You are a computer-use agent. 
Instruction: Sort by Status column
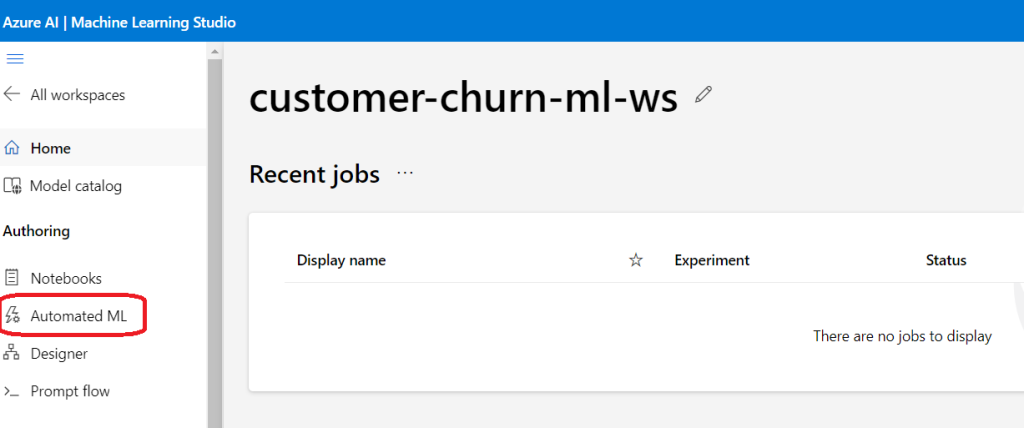click(946, 260)
